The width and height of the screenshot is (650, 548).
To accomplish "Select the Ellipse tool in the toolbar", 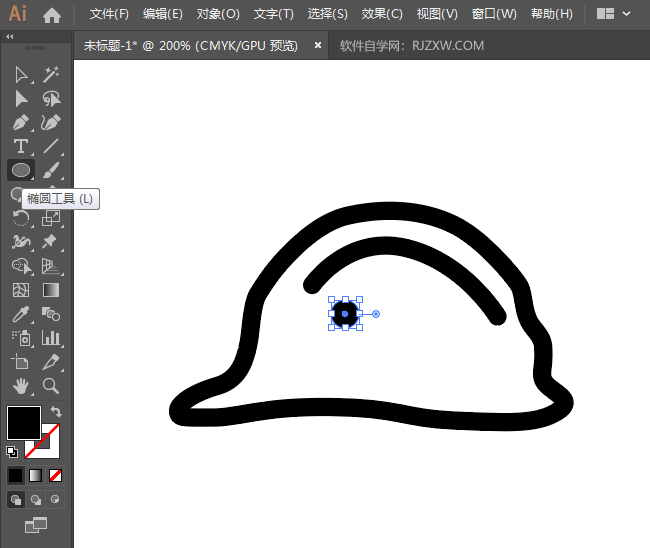I will tap(21, 170).
